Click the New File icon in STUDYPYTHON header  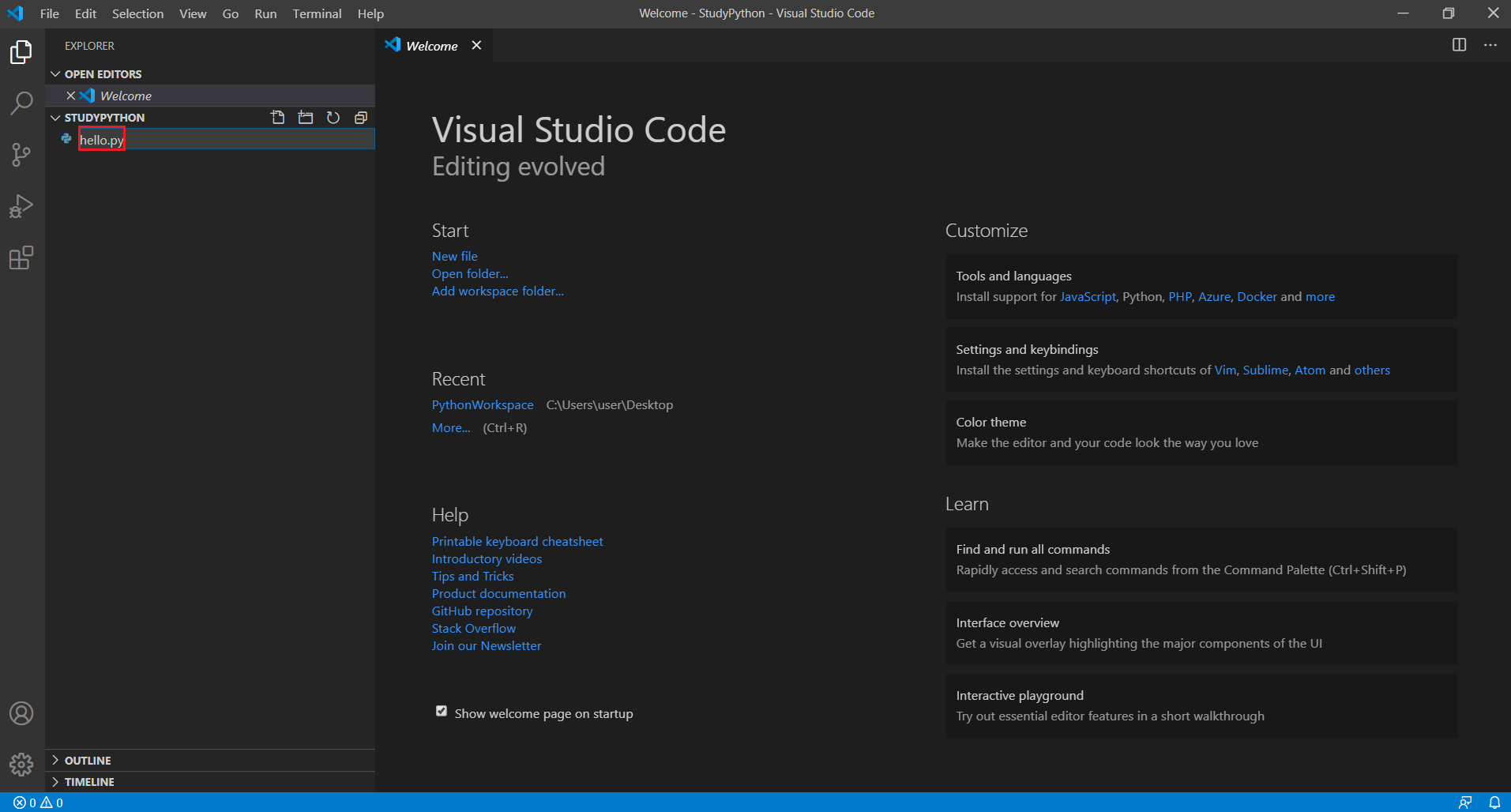point(278,118)
